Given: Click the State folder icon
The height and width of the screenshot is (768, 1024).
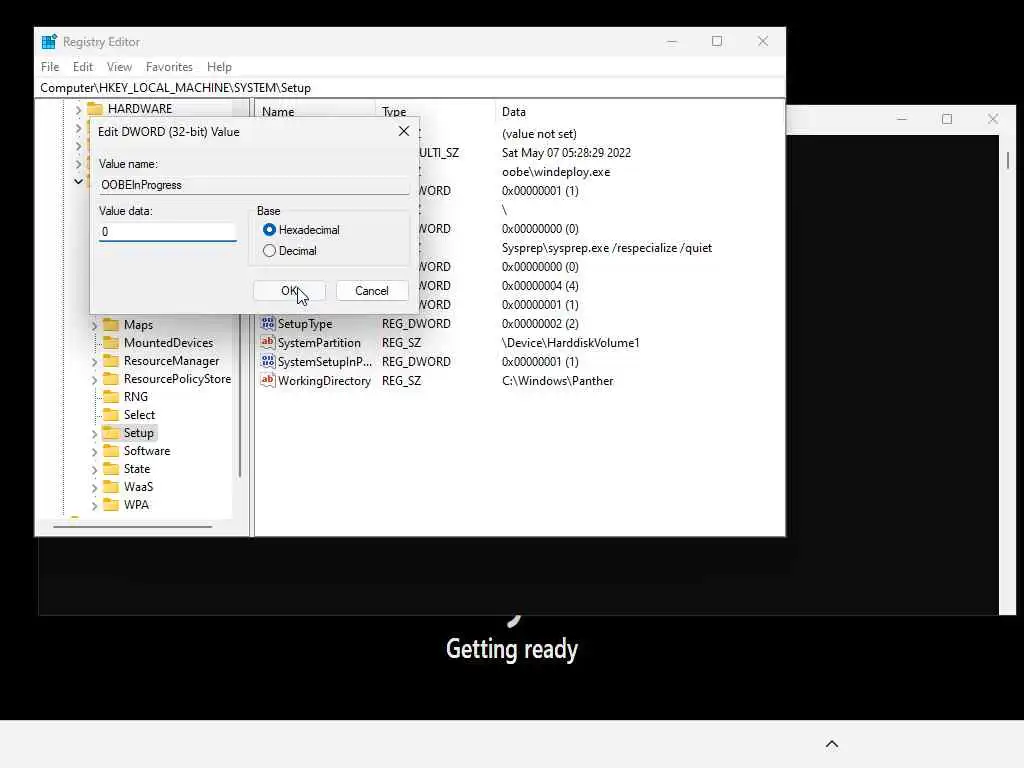Looking at the screenshot, I should 112,468.
